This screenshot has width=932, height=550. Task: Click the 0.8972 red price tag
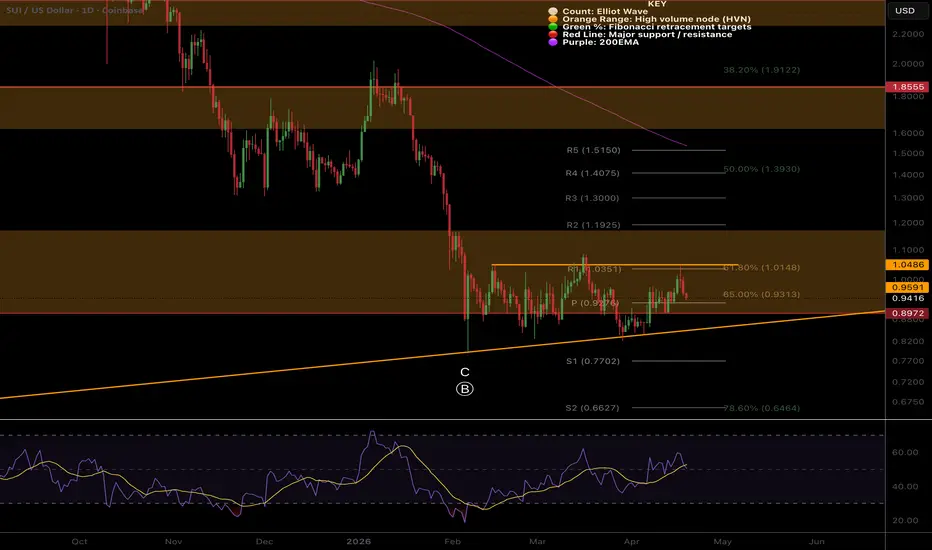(x=908, y=313)
